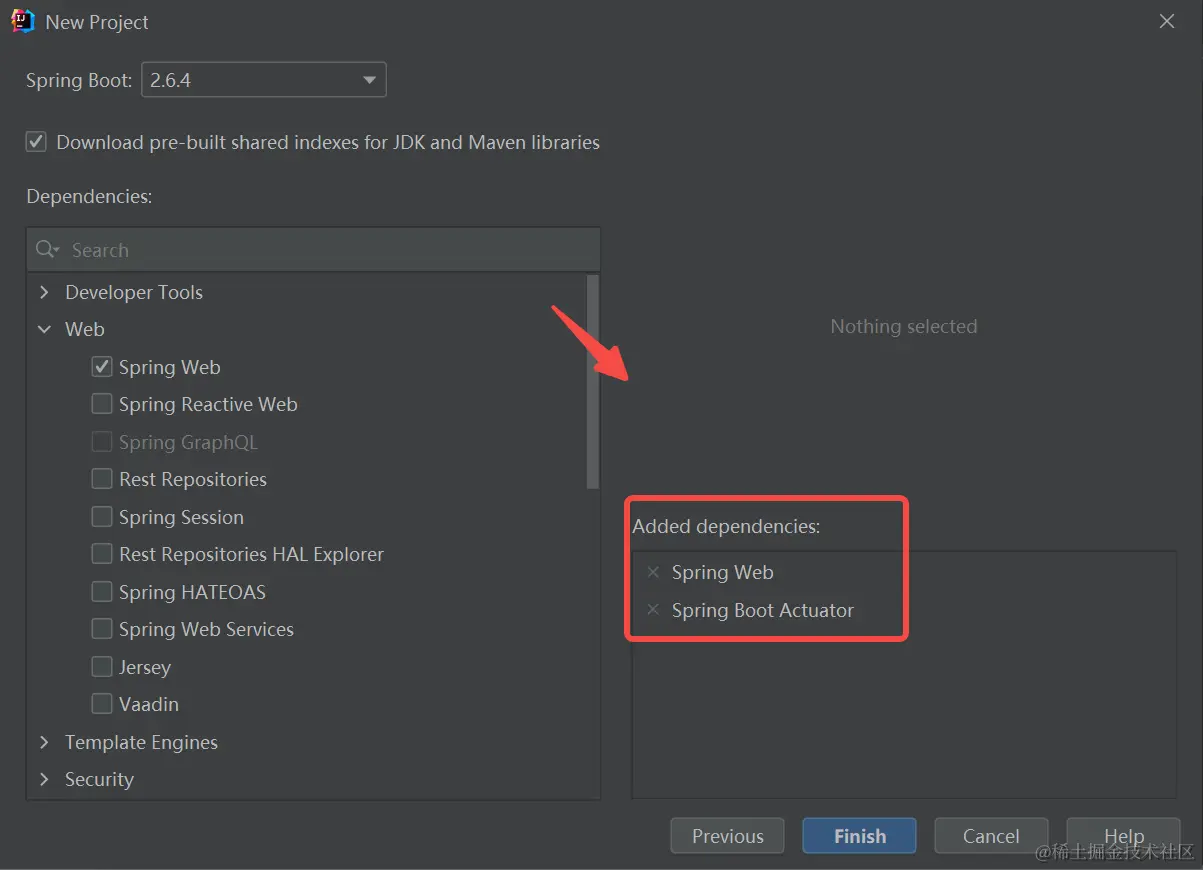Click the Spring Web Services label
Screen dimensions: 1203x870
(x=206, y=629)
